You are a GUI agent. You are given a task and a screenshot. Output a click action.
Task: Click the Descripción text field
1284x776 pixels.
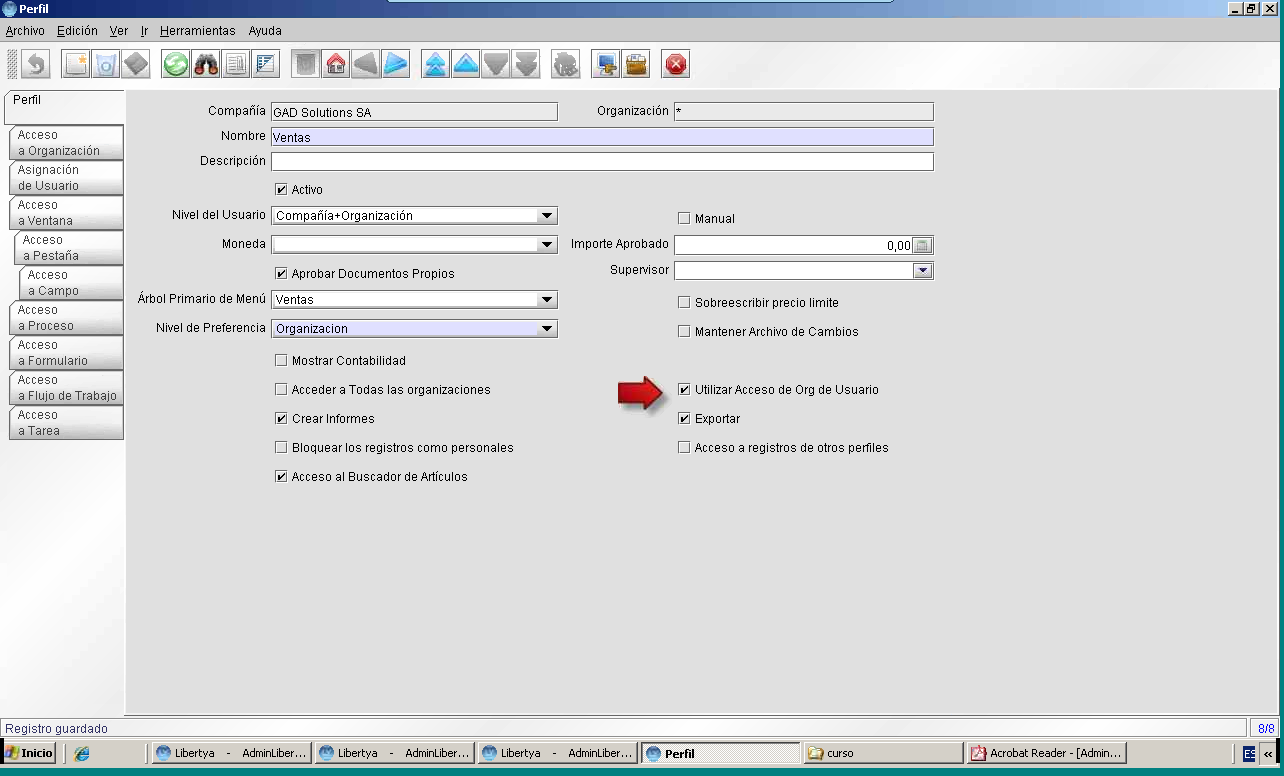[602, 162]
